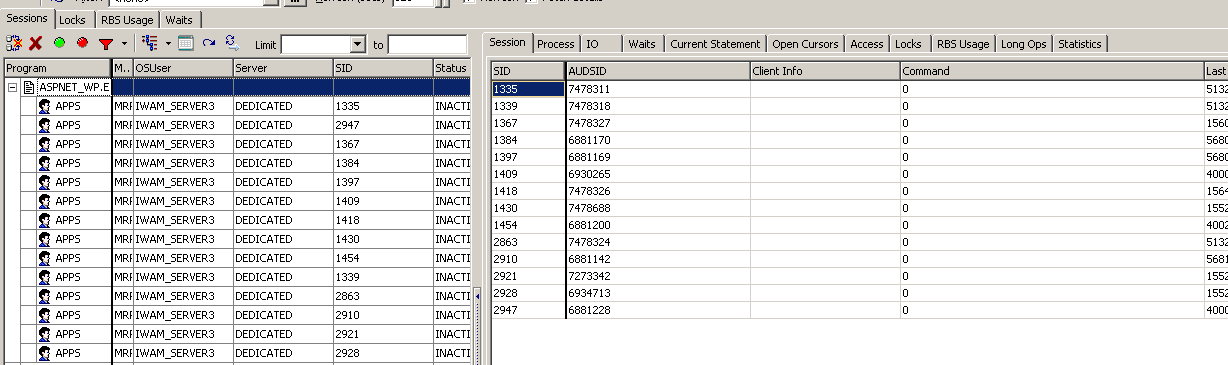Sort sessions by OSUser column header
1228x365 pixels.
pyautogui.click(x=183, y=68)
